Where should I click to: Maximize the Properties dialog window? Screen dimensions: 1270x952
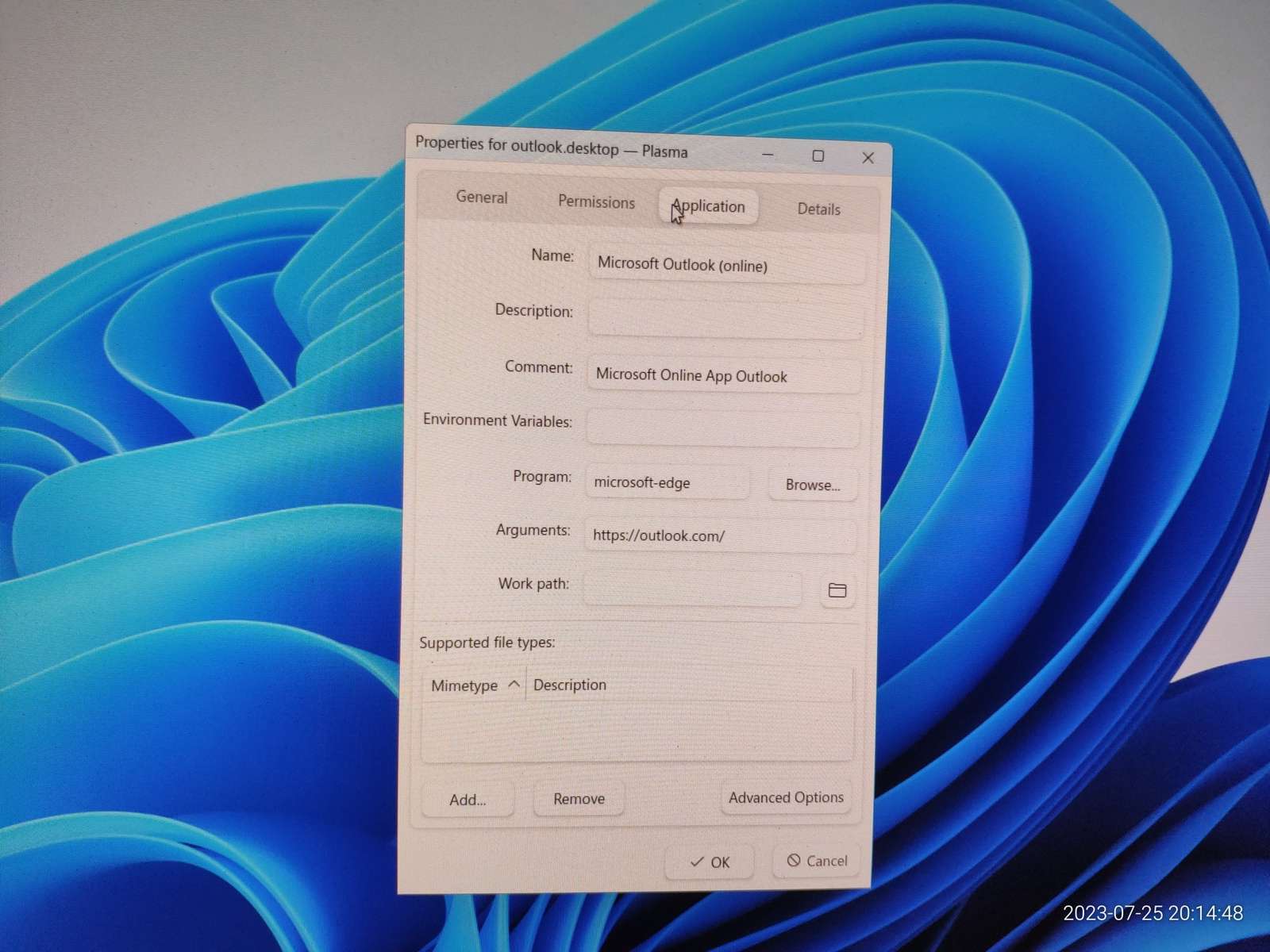(x=818, y=156)
